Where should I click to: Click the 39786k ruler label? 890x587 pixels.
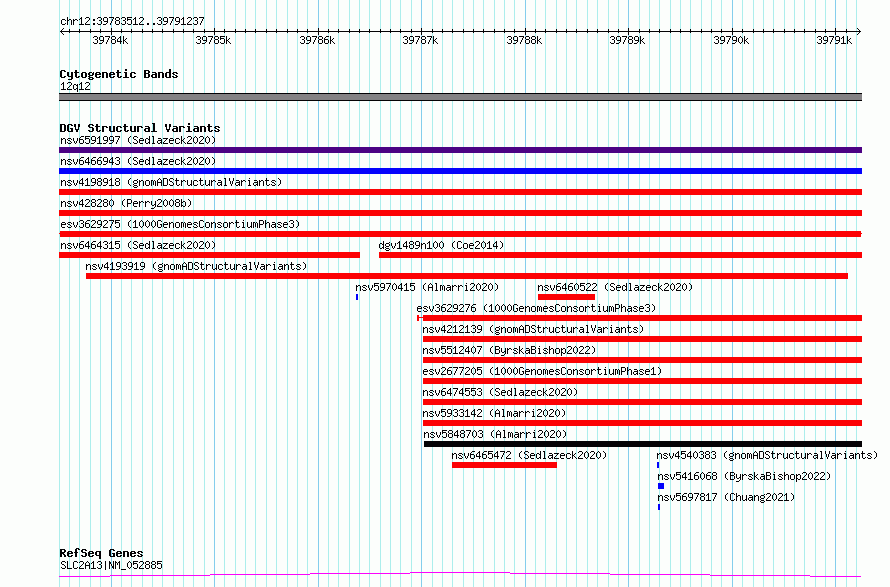click(317, 40)
